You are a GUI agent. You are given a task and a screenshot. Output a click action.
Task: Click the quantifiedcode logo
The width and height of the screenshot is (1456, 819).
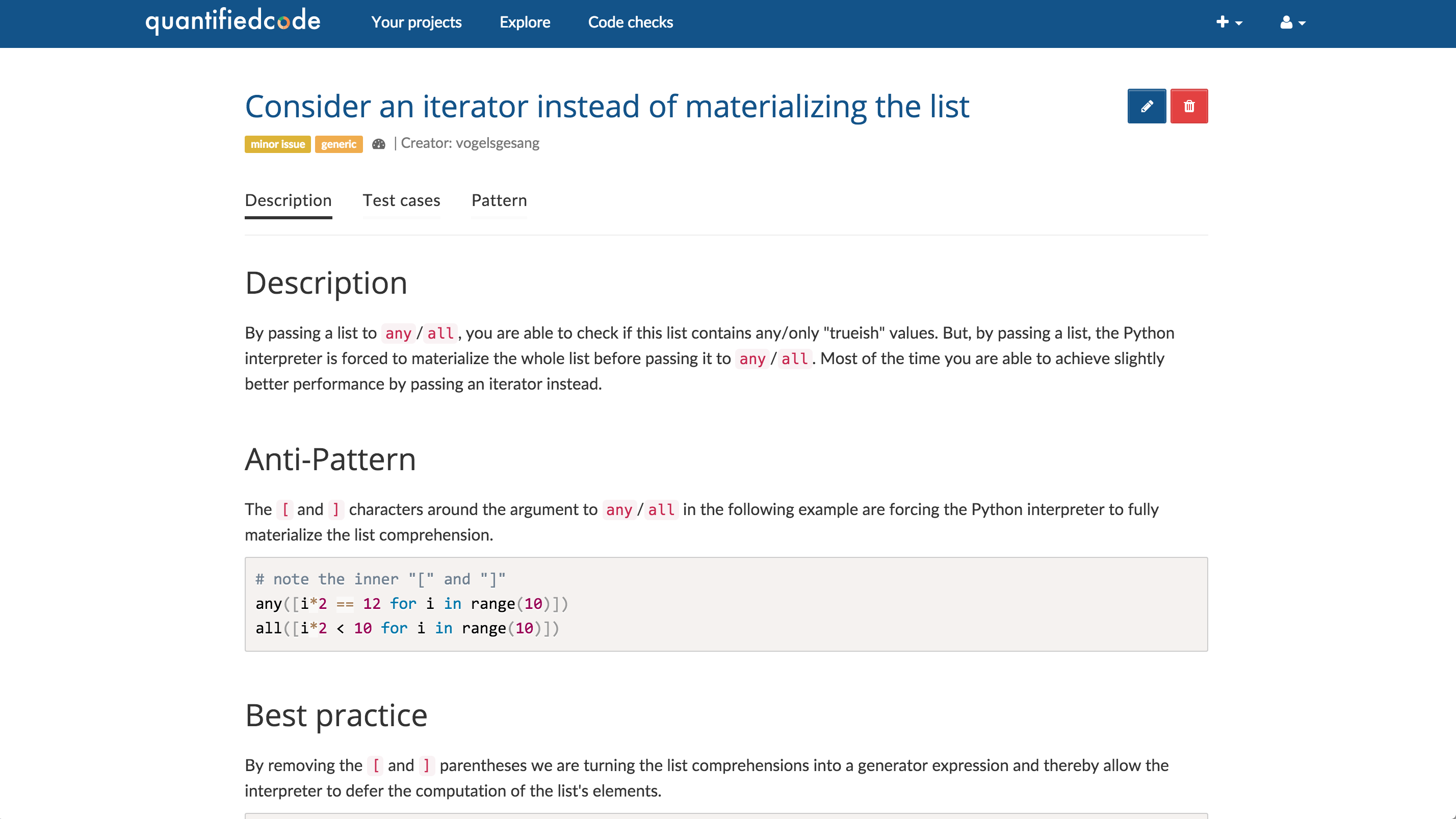[233, 21]
